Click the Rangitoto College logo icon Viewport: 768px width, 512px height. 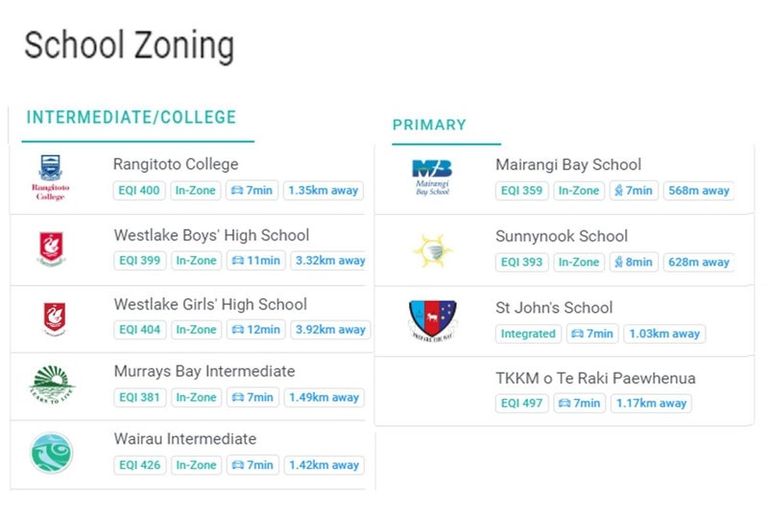coord(51,178)
